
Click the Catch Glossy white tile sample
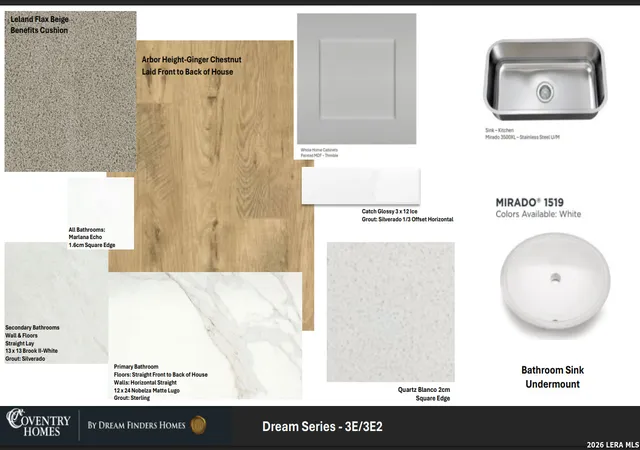point(361,186)
